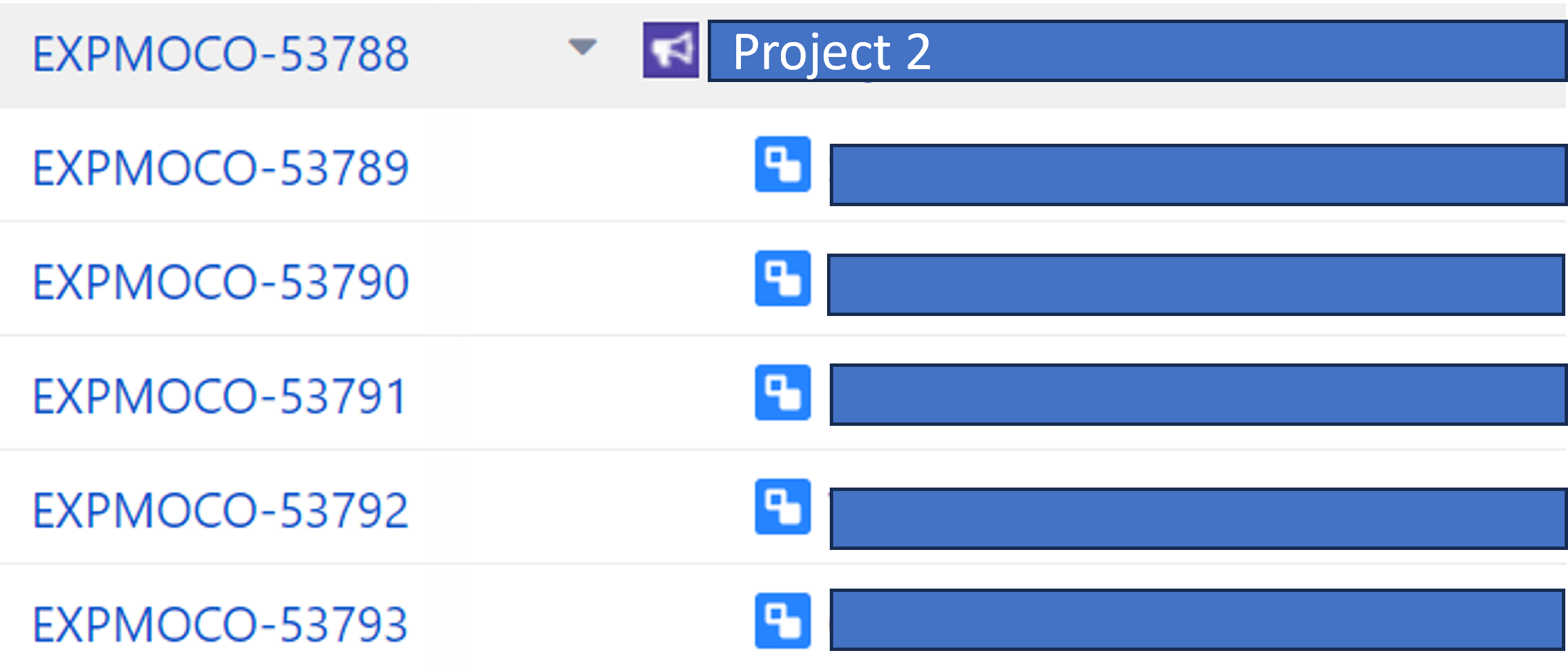Open the EXPMOCO-53789 issue link
Viewport: 1568px width, 672px height.
219,167
